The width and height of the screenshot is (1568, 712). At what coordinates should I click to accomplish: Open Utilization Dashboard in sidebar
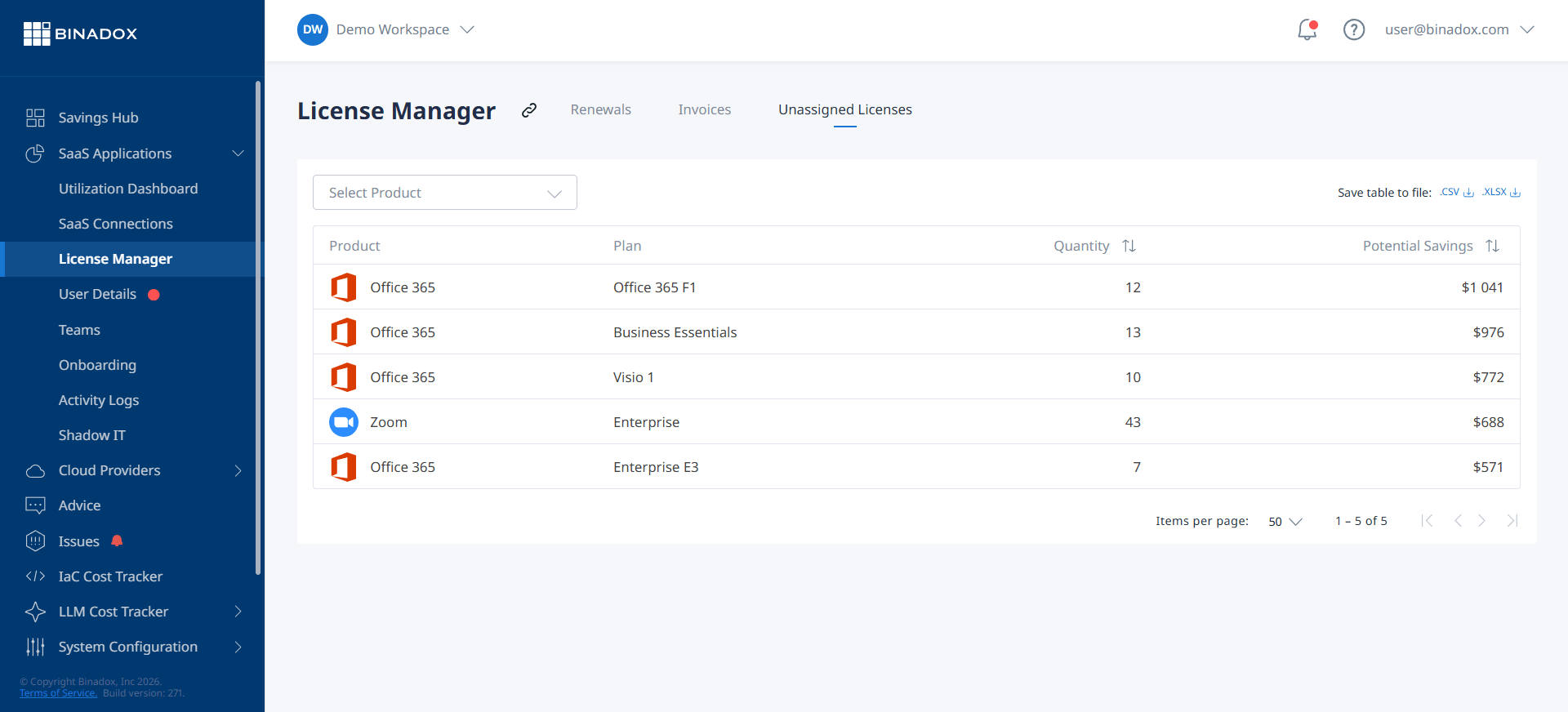(128, 189)
